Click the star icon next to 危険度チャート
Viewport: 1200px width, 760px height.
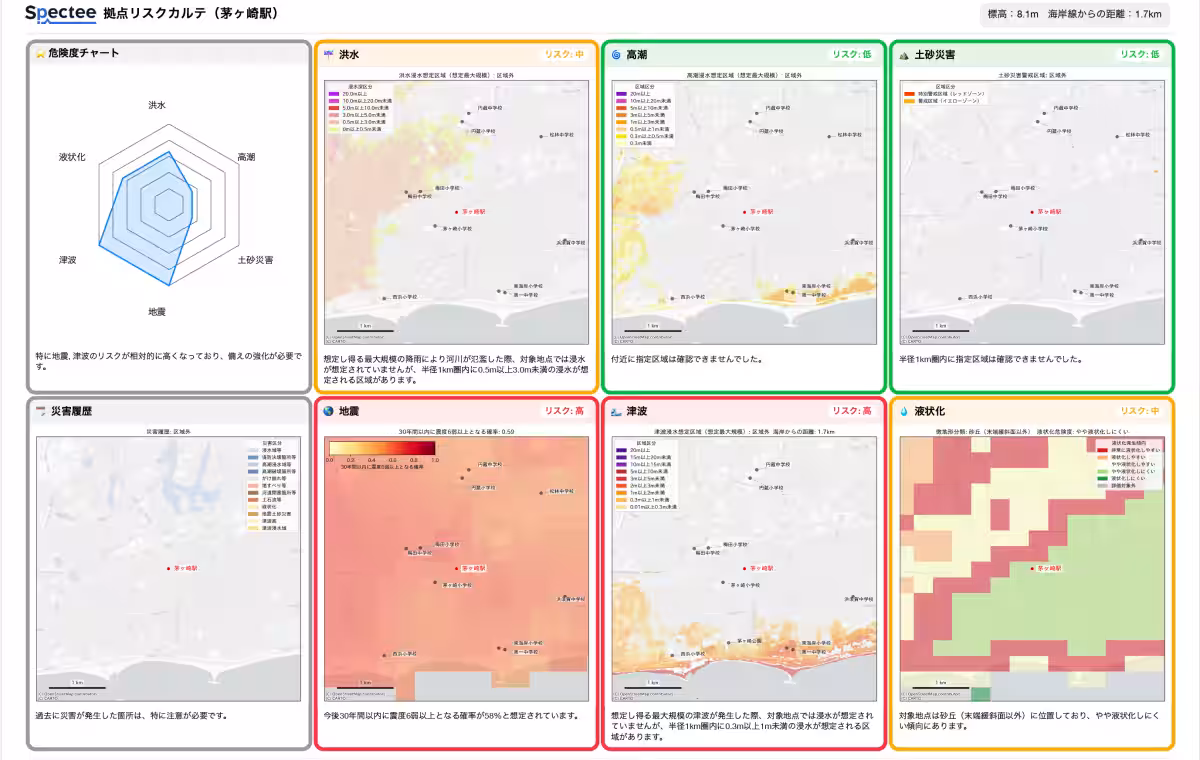coord(41,54)
